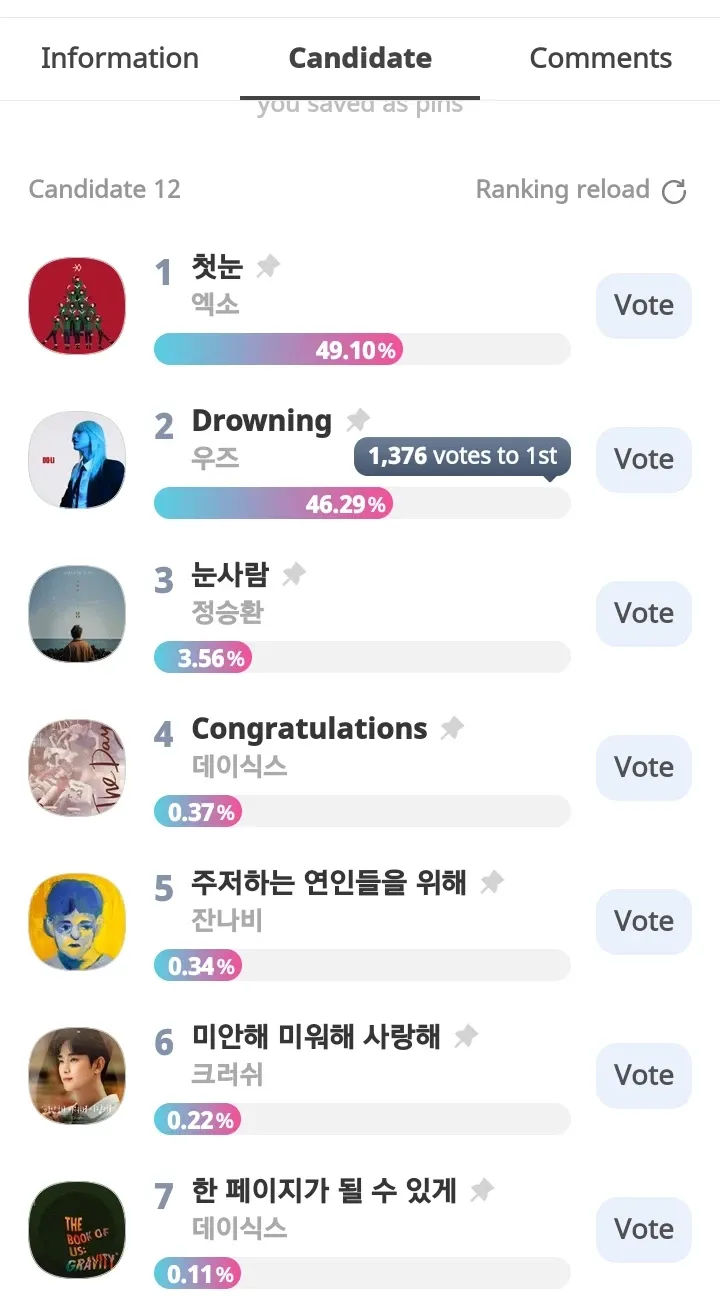This screenshot has width=720, height=1301.
Task: Pin 미안해 미워해 사랑해 candidate
Action: 465,1036
